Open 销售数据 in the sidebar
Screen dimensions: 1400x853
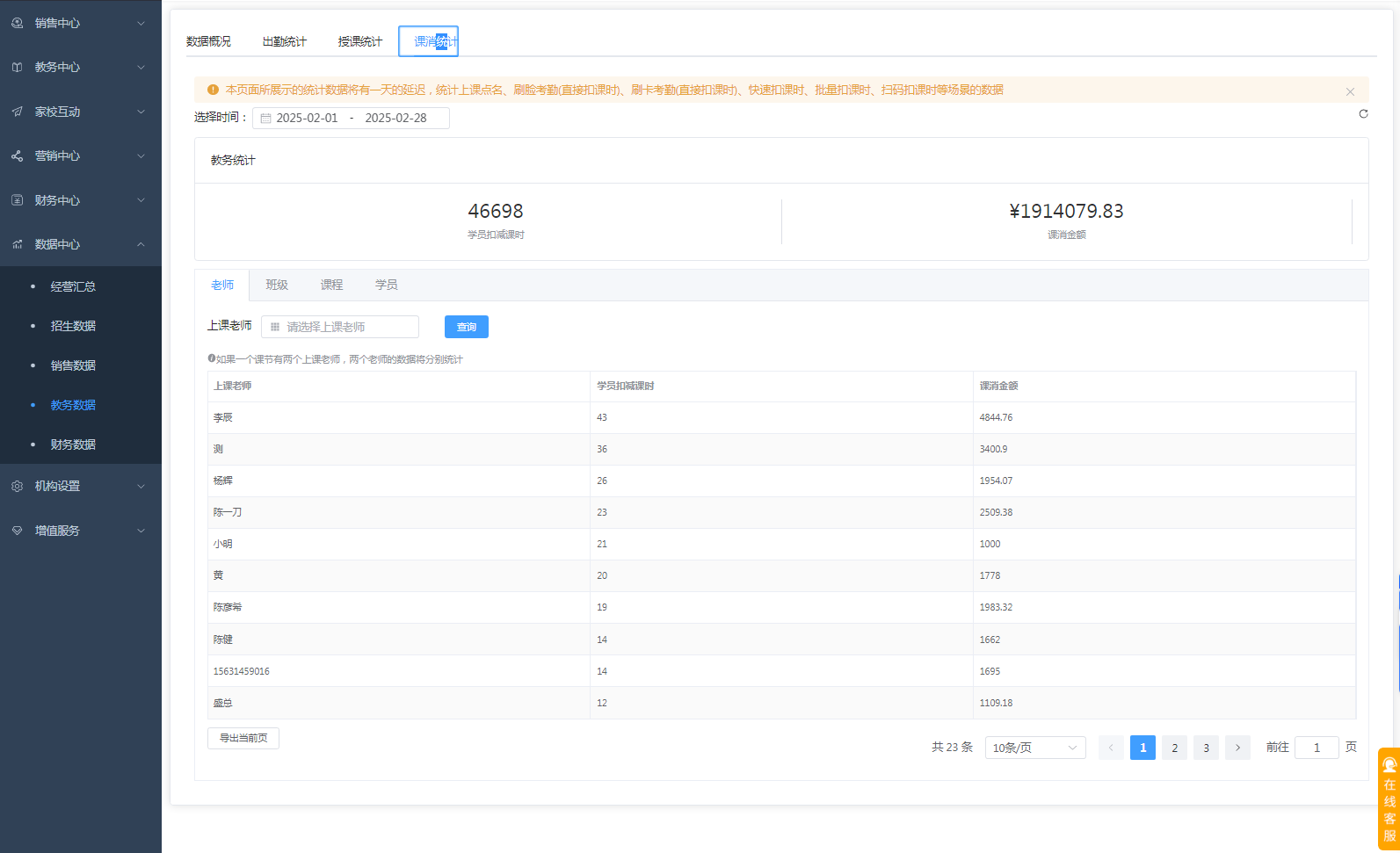pyautogui.click(x=73, y=365)
